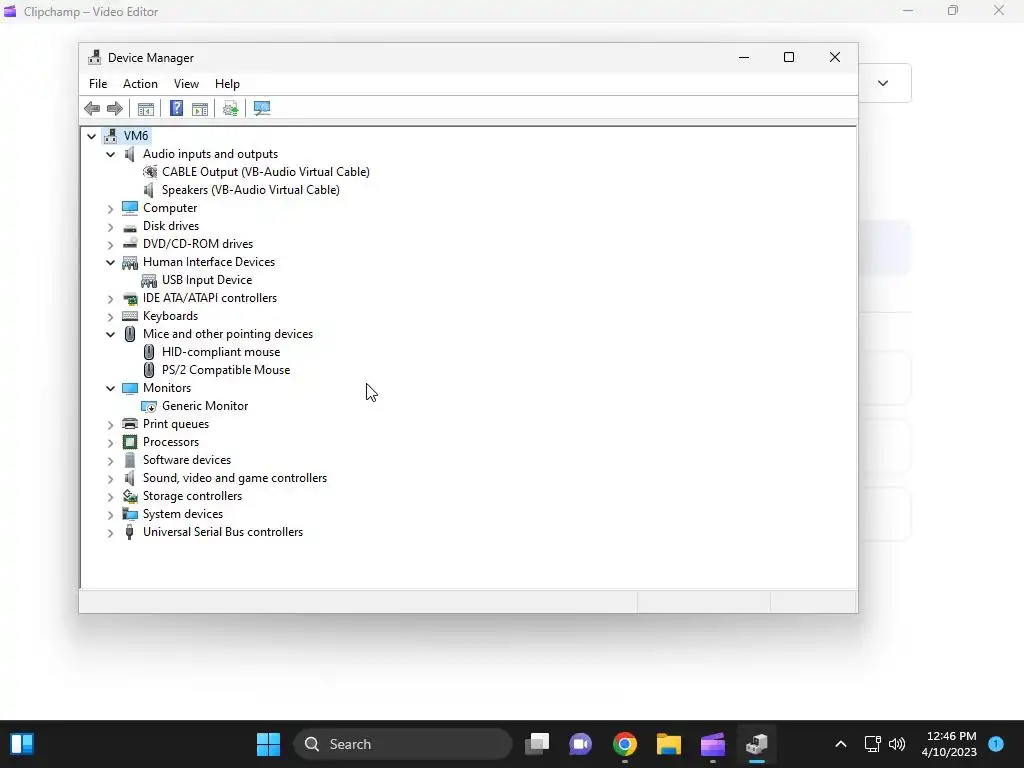Show hidden system tray icons chevron

[841, 744]
